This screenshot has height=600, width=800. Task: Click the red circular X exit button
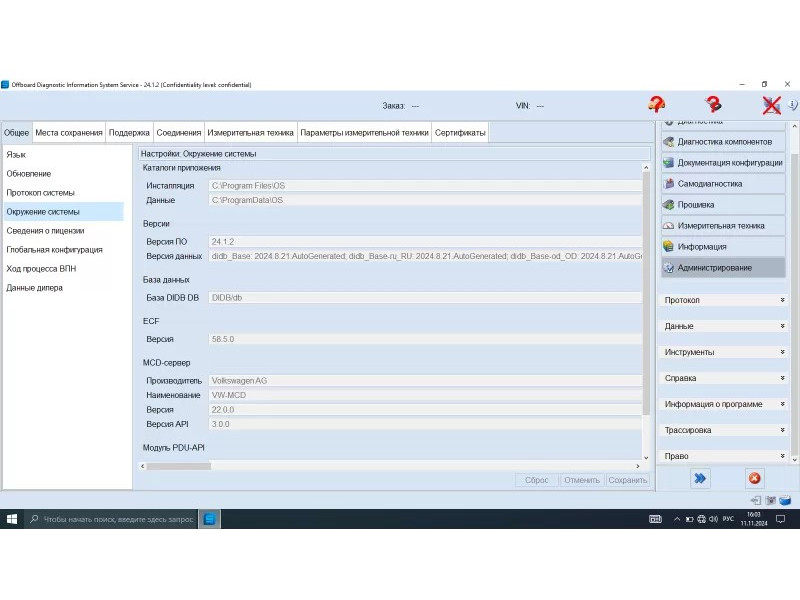[754, 478]
